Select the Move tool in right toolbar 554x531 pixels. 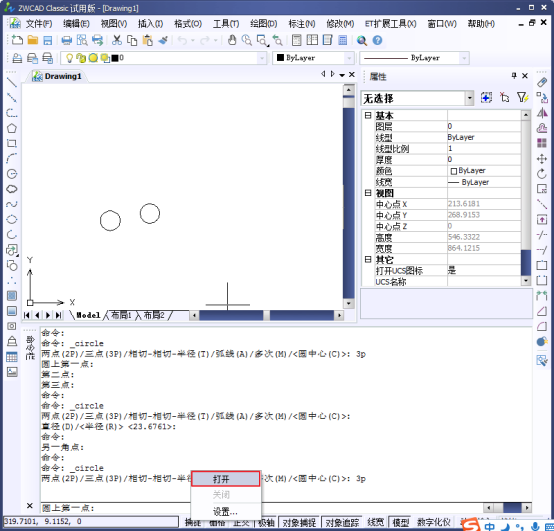[x=542, y=159]
